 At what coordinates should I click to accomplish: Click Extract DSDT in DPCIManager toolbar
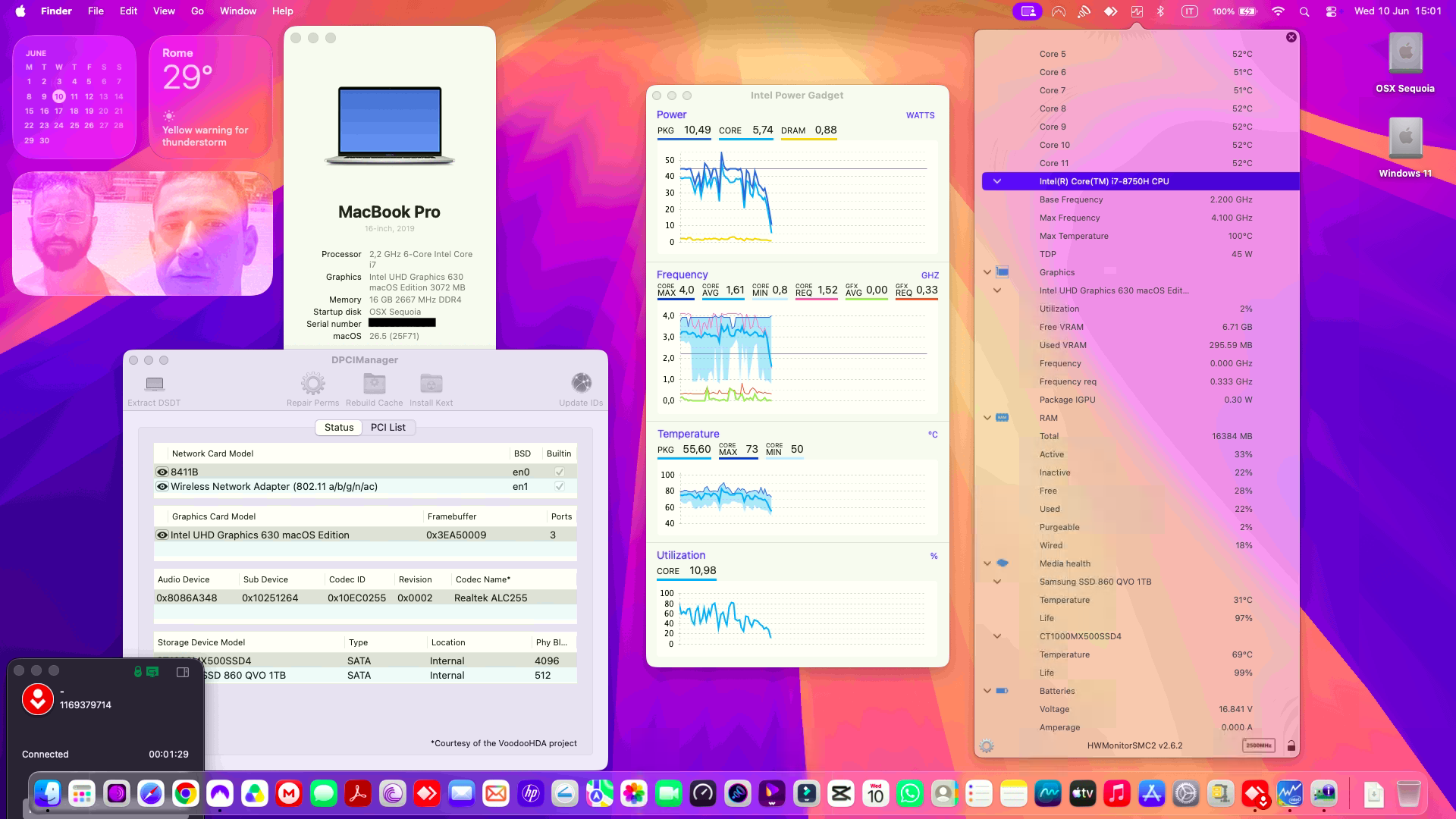click(x=154, y=390)
